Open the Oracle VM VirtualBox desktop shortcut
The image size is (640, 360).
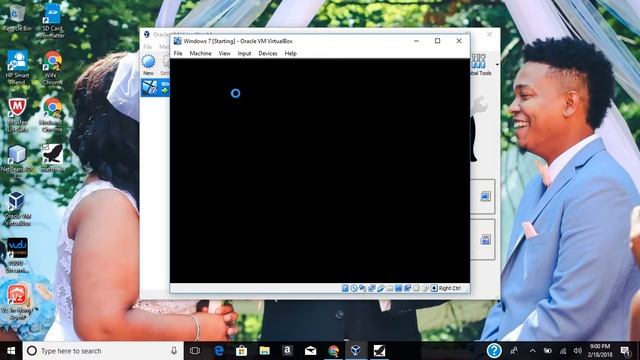tap(17, 209)
